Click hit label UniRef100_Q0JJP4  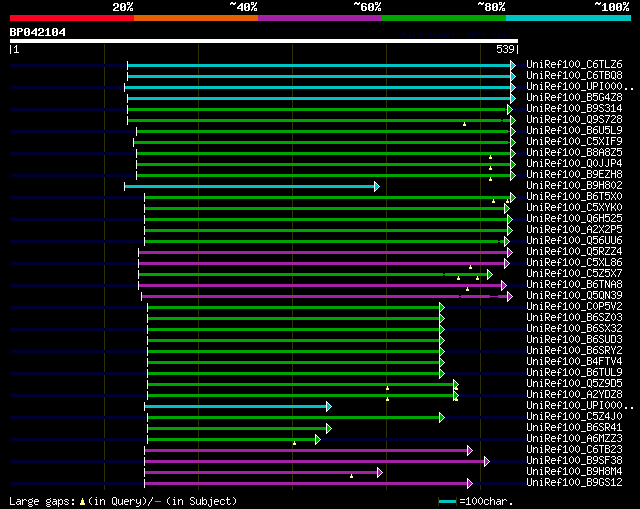point(574,164)
